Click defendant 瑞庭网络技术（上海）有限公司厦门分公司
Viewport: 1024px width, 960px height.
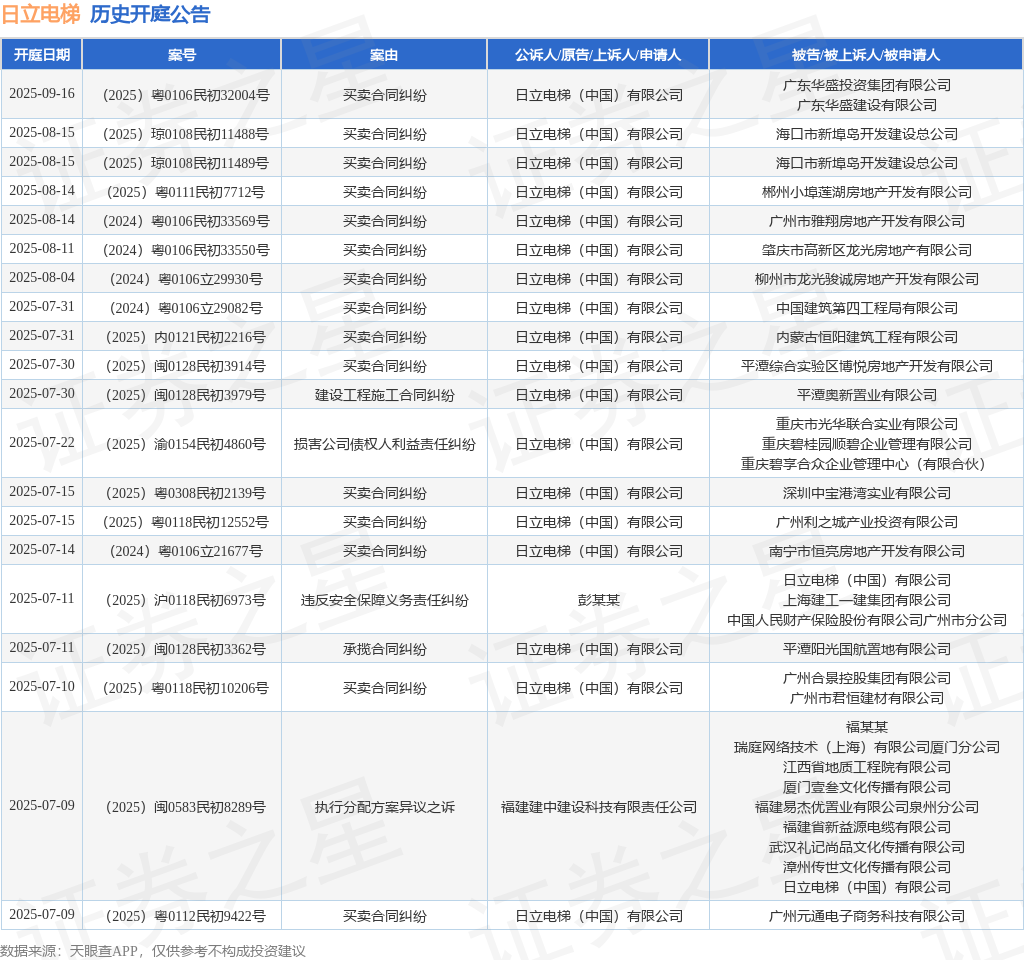pos(867,747)
